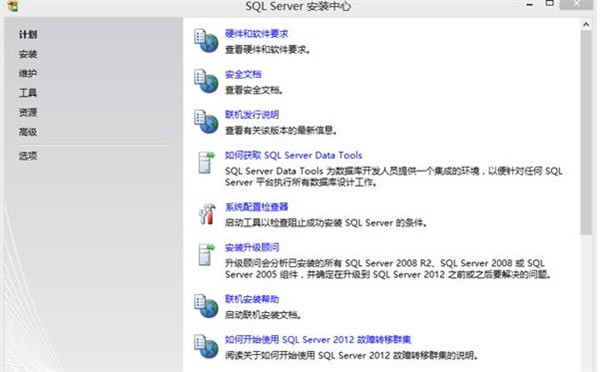Switch to the 维护 section
Screen dimensions: 600x372
28,73
